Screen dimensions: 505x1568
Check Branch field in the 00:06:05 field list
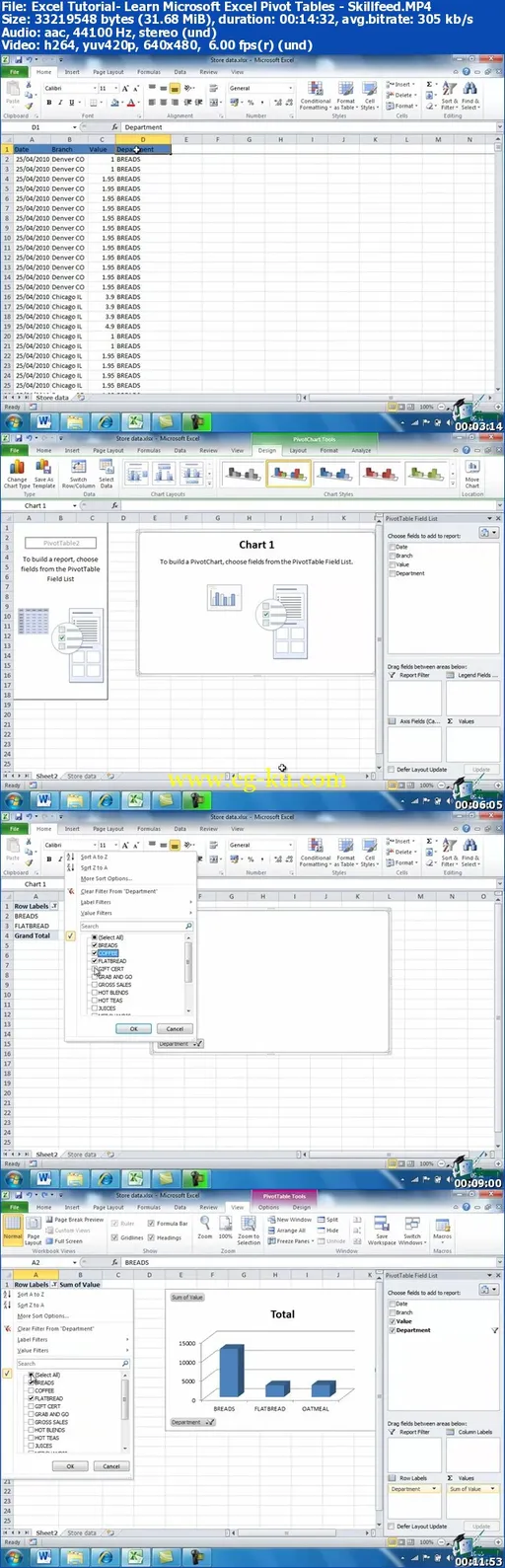click(393, 556)
